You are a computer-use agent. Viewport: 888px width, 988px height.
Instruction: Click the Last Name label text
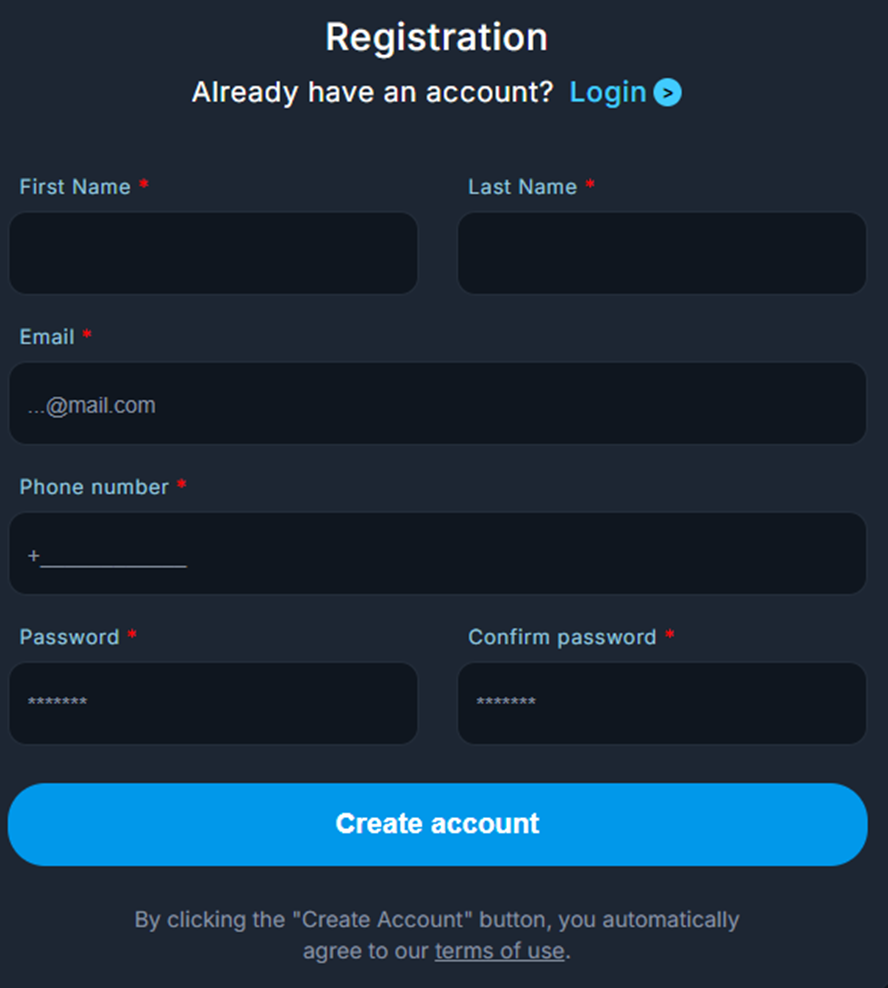pos(522,187)
